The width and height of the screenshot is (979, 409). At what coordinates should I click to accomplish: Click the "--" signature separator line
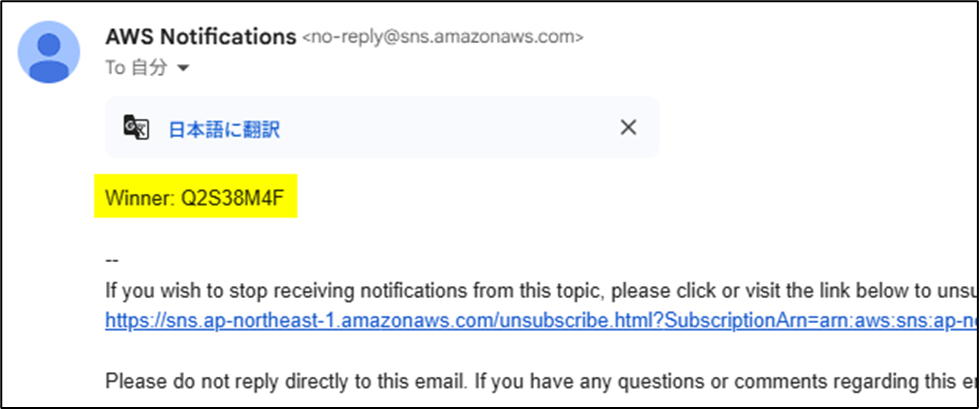112,262
